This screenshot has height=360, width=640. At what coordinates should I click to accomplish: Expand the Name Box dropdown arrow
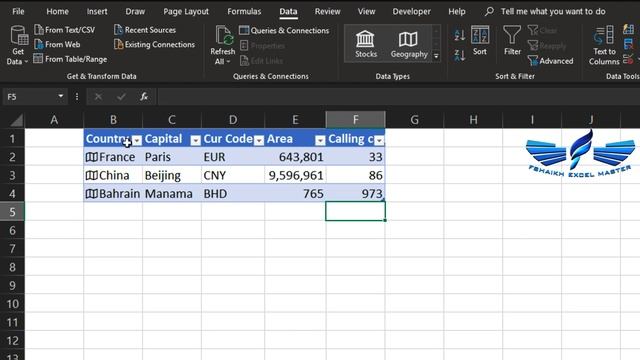(x=60, y=97)
